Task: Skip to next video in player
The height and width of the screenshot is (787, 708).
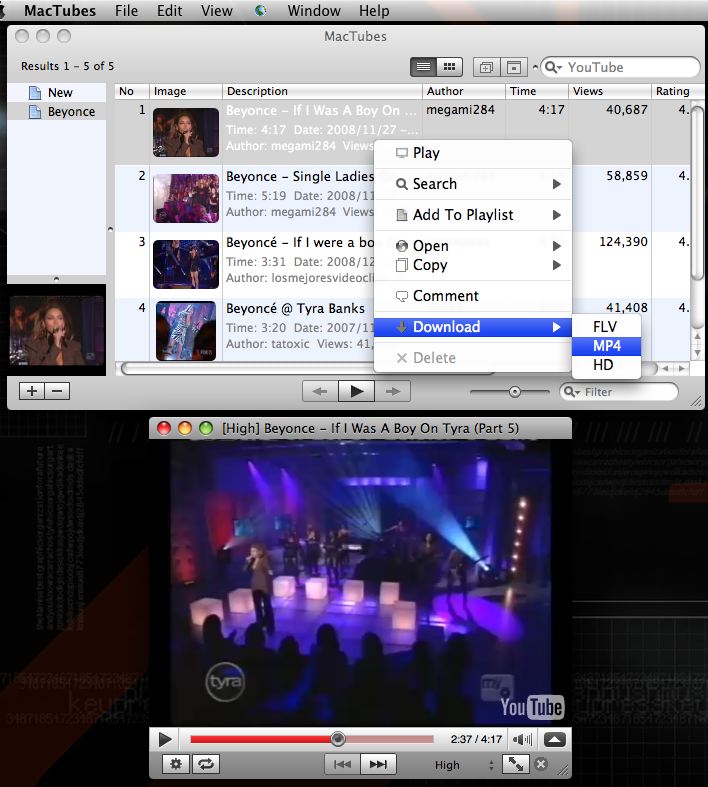Action: point(378,764)
